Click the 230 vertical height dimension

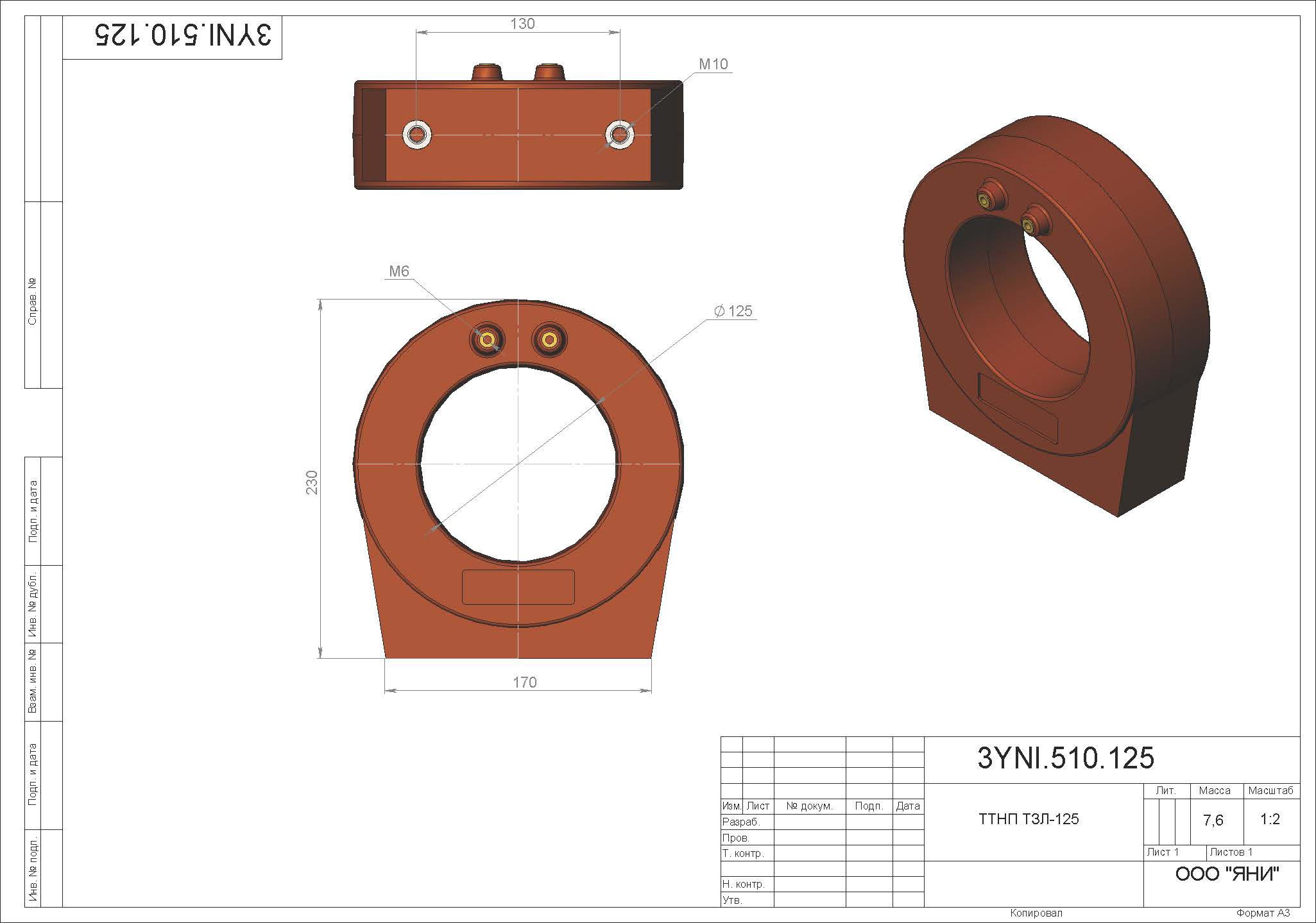(x=312, y=482)
